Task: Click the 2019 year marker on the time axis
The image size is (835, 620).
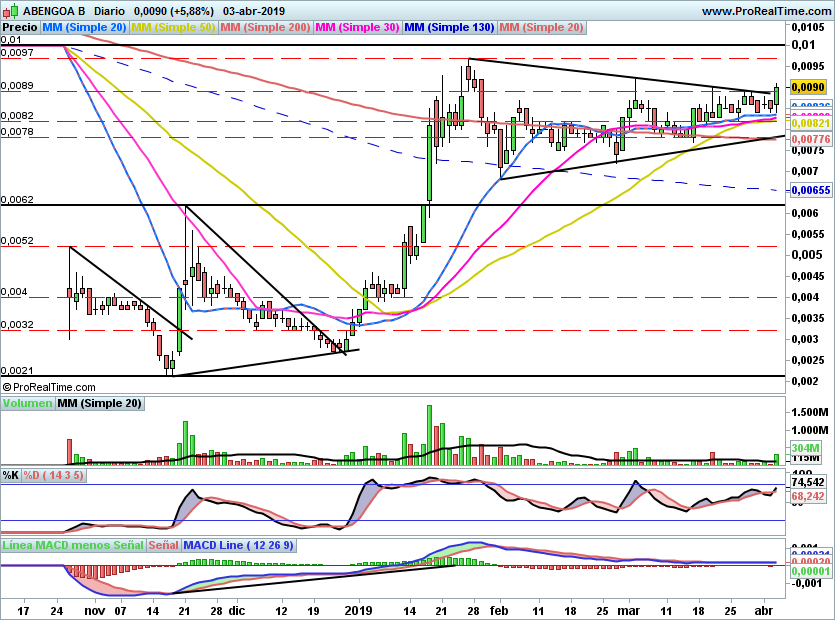Action: coord(358,610)
